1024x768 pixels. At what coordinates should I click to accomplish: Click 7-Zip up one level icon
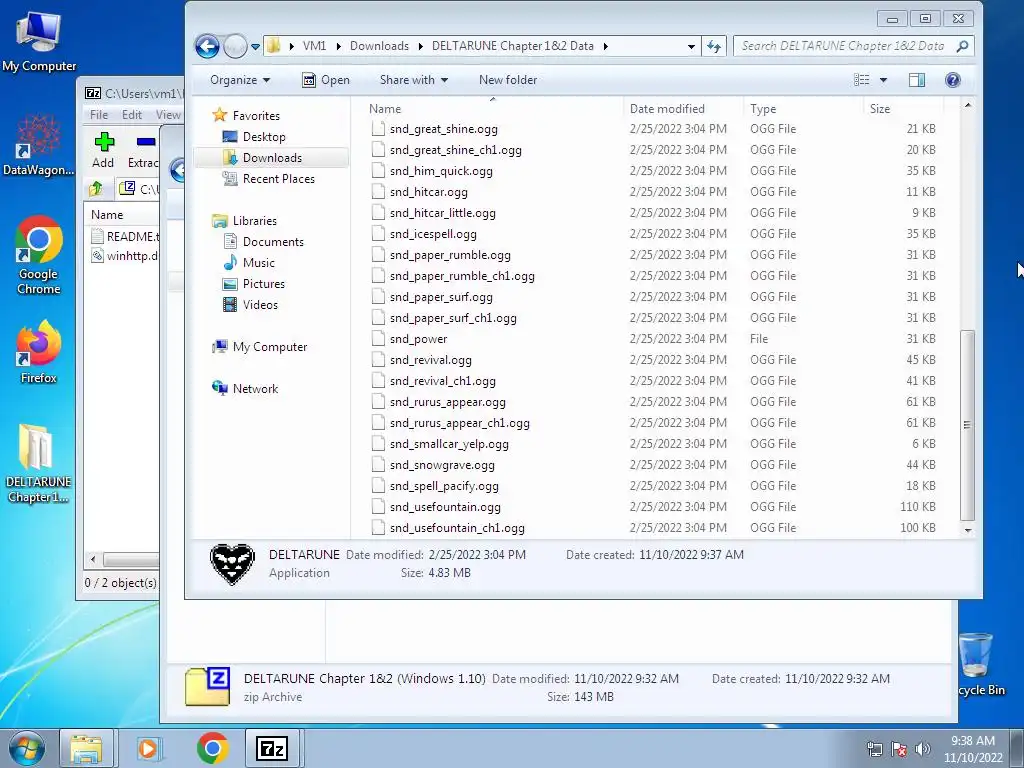pyautogui.click(x=96, y=189)
